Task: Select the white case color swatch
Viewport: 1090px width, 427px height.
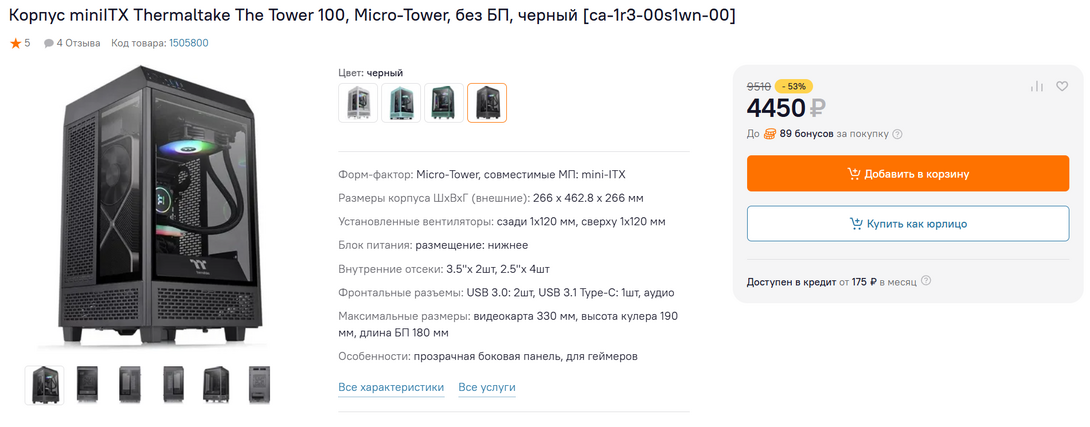Action: click(358, 102)
